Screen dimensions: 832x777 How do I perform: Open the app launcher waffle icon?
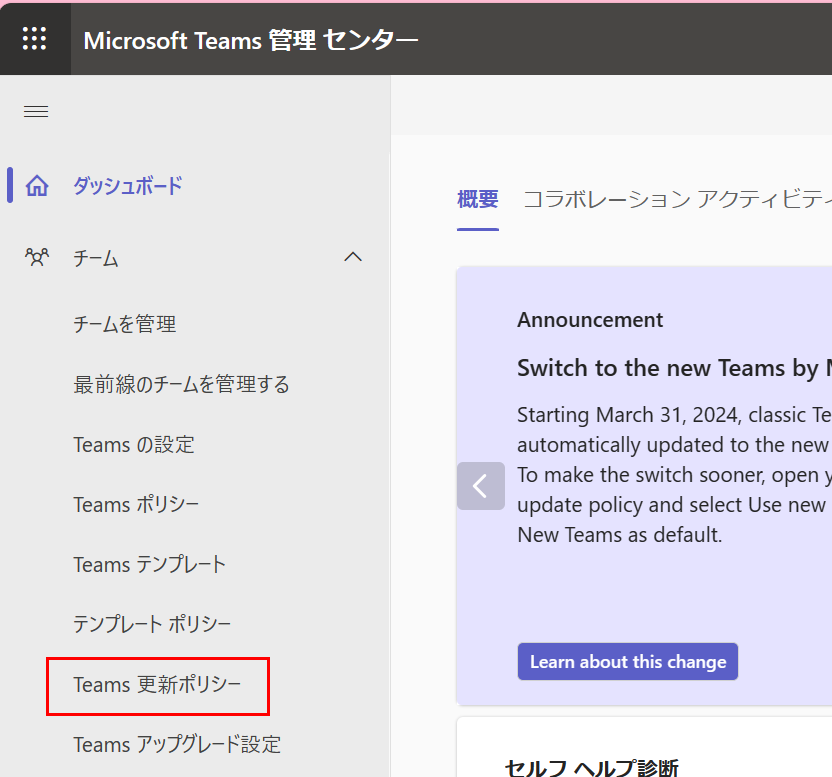tap(34, 38)
